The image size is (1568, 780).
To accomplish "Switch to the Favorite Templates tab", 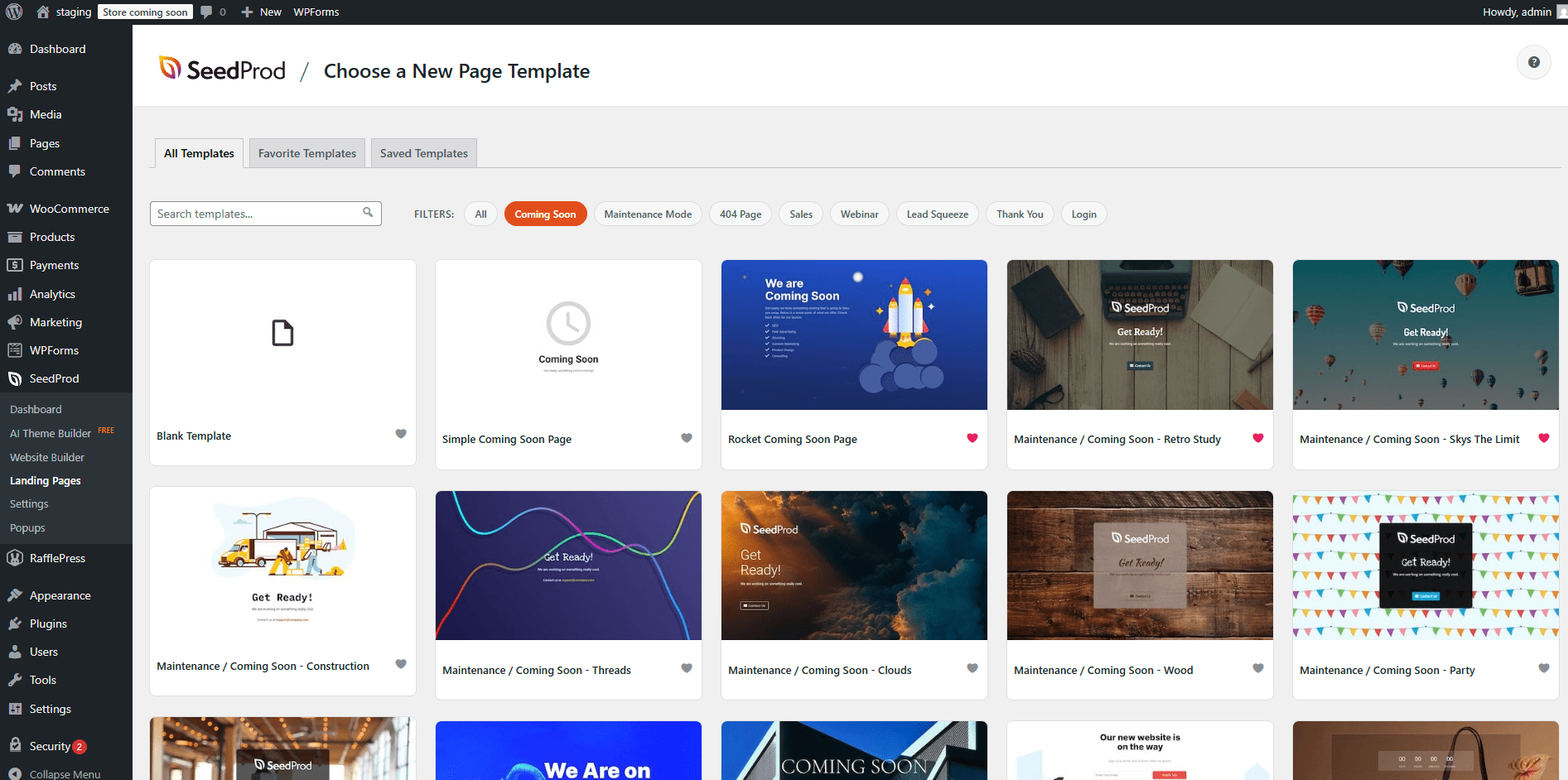I will (306, 153).
